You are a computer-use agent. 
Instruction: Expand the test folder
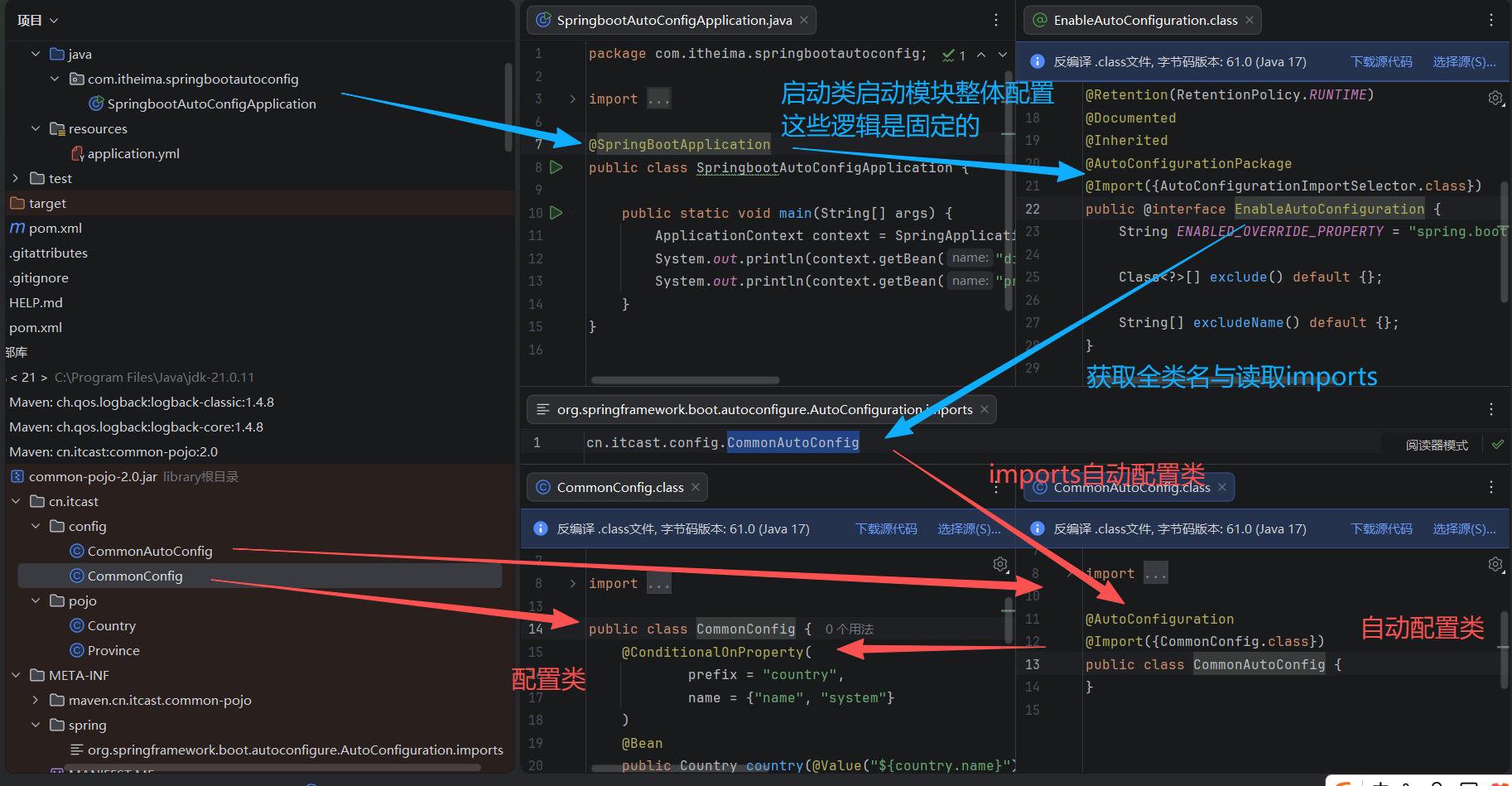[16, 178]
